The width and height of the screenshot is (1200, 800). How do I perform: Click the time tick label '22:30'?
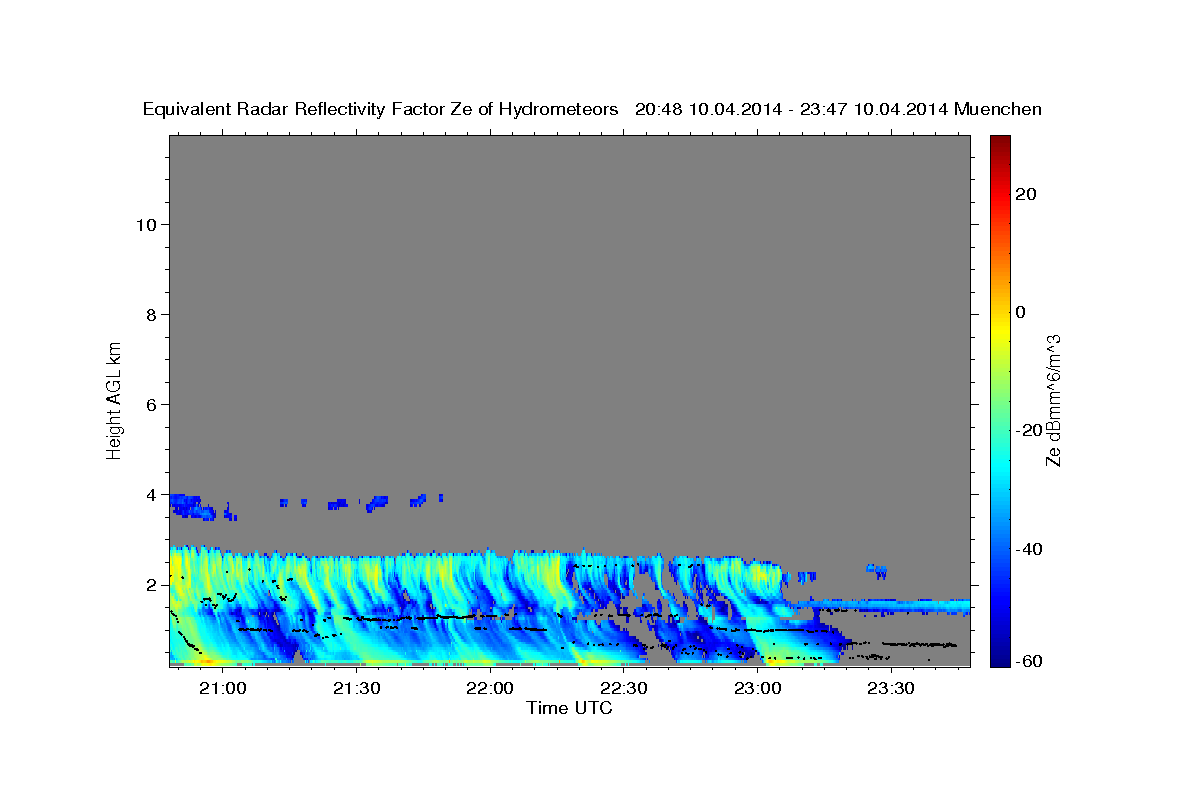tap(624, 689)
